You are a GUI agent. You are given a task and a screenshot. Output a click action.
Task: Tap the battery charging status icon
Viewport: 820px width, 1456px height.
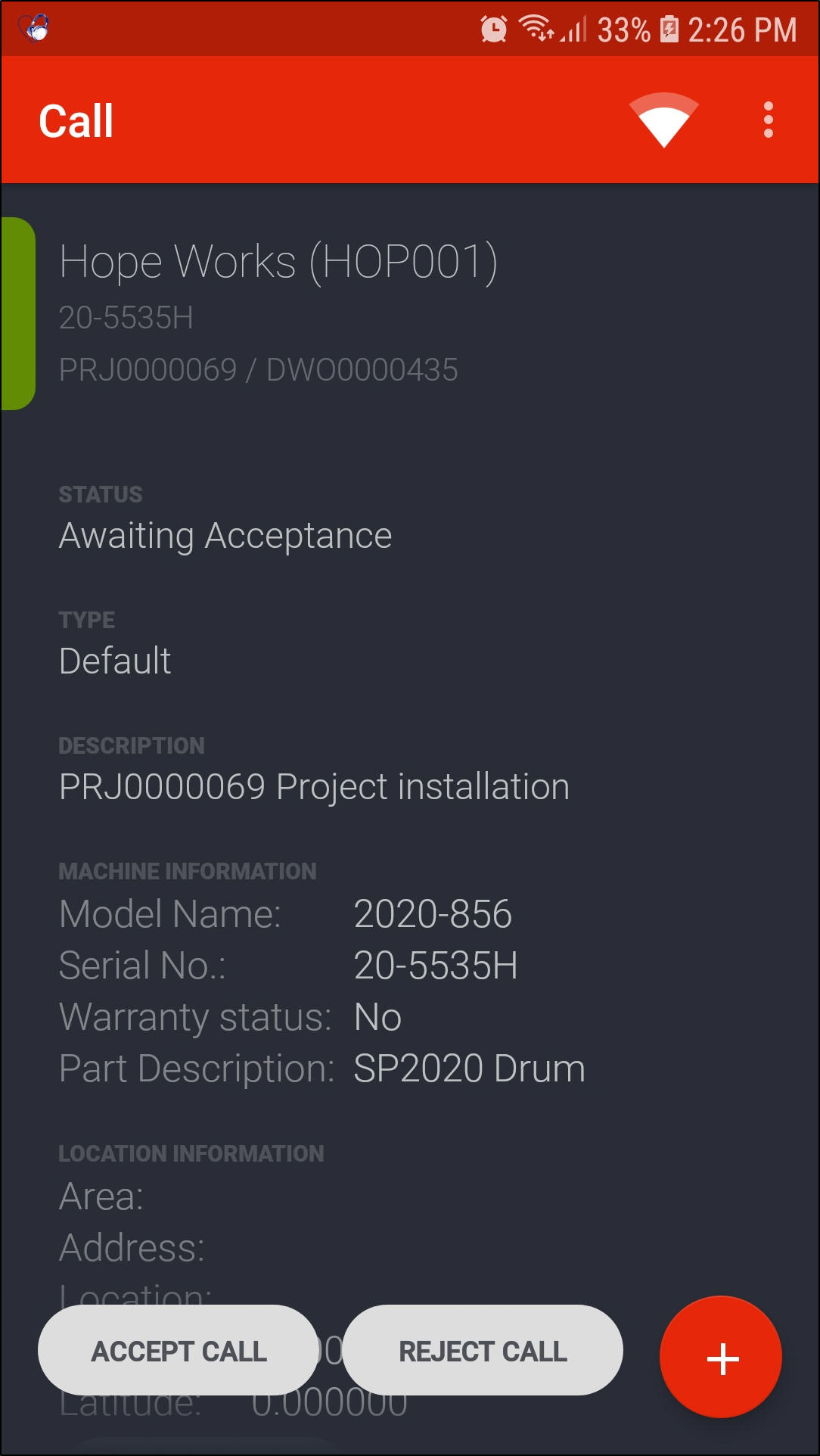669,30
